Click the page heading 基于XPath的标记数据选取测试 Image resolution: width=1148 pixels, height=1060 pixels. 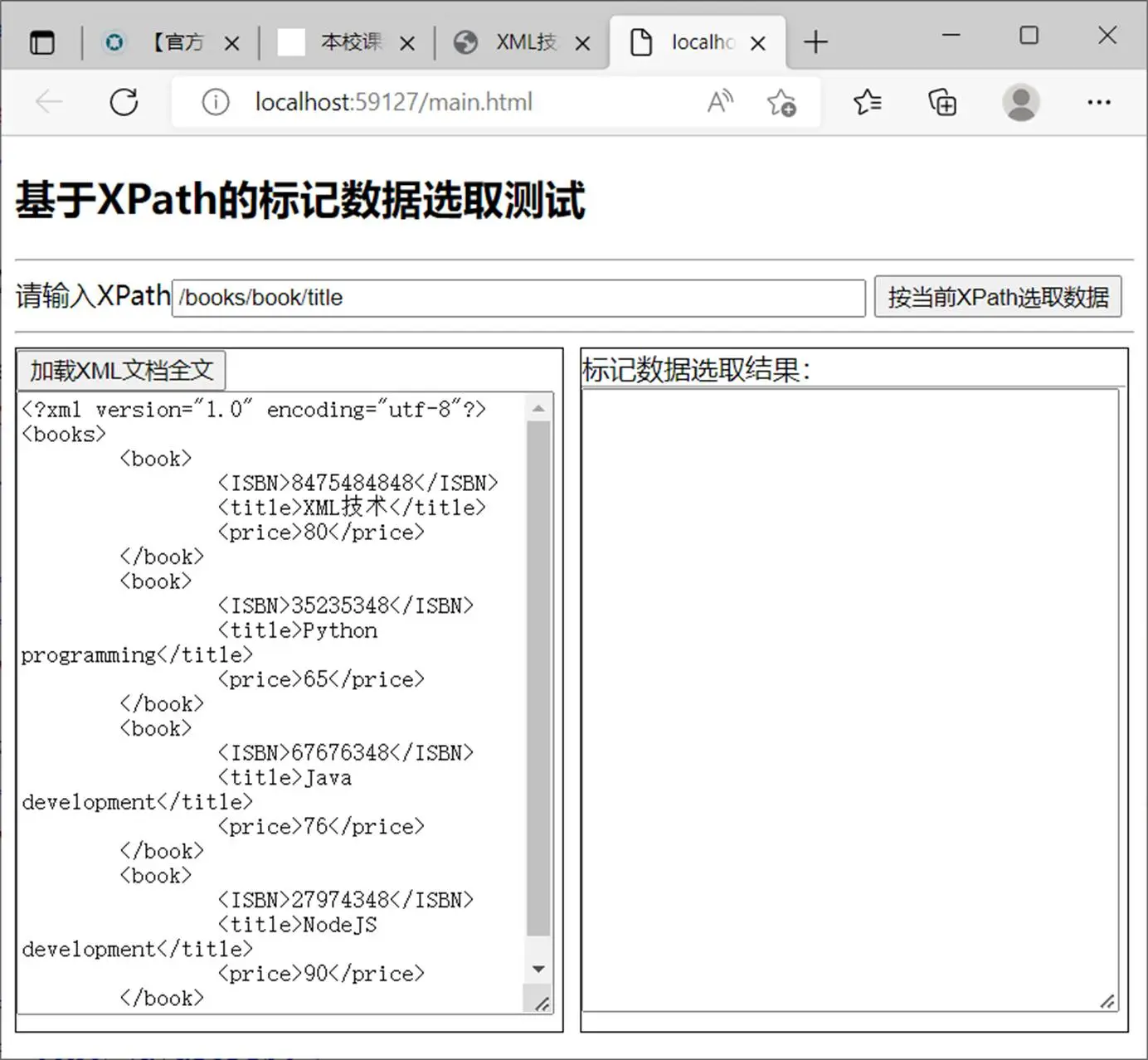coord(300,200)
